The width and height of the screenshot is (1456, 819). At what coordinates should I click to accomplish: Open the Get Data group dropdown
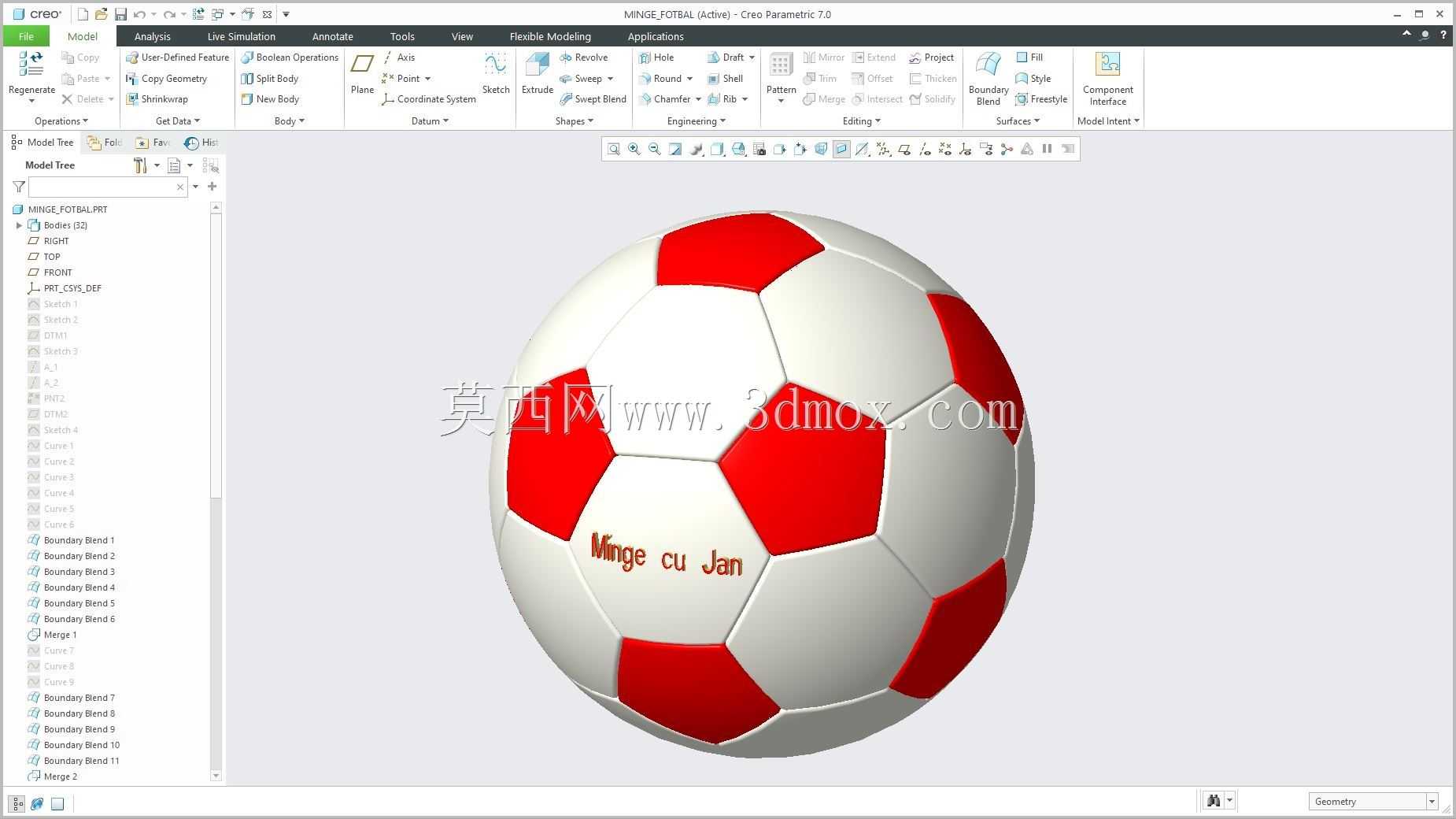coord(178,121)
